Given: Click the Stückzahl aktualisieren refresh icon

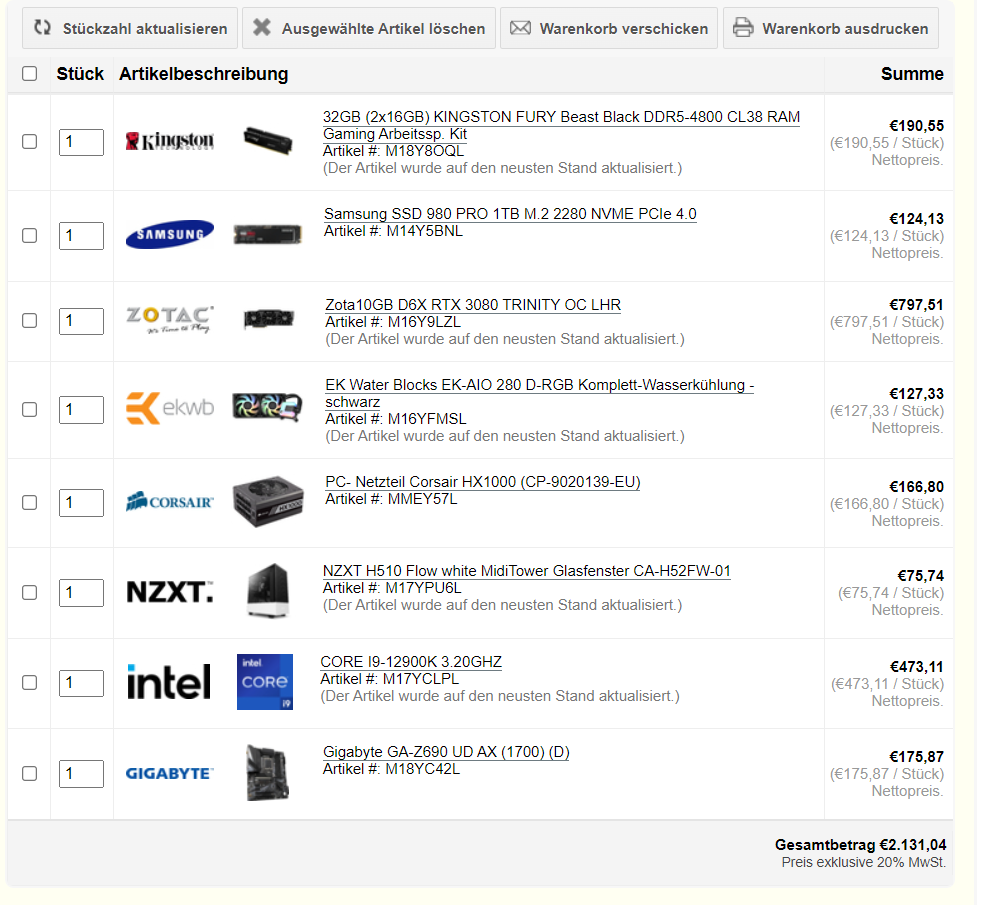Looking at the screenshot, I should pyautogui.click(x=42, y=27).
